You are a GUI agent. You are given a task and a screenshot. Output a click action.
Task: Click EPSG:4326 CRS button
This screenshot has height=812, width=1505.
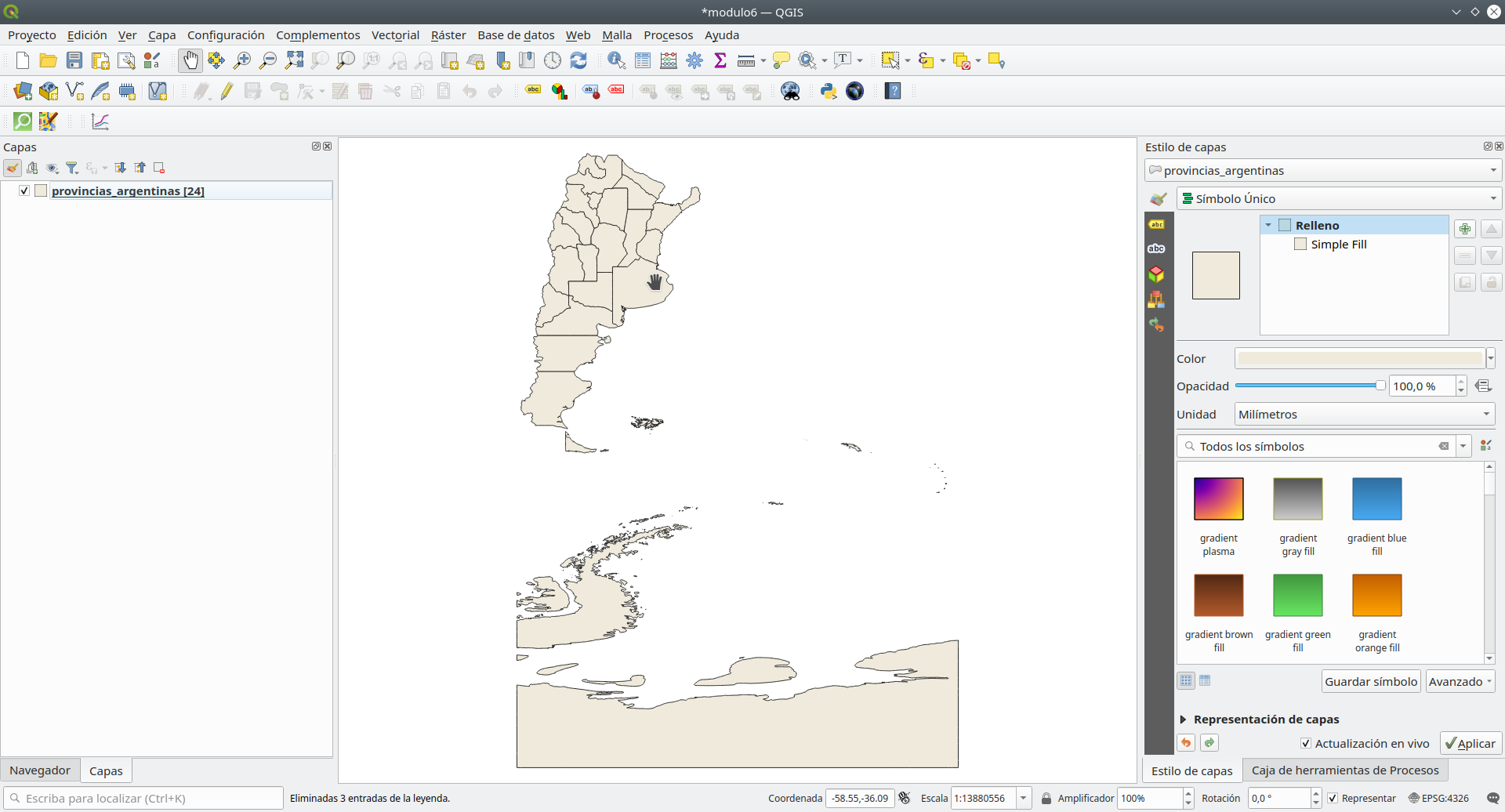coord(1439,798)
